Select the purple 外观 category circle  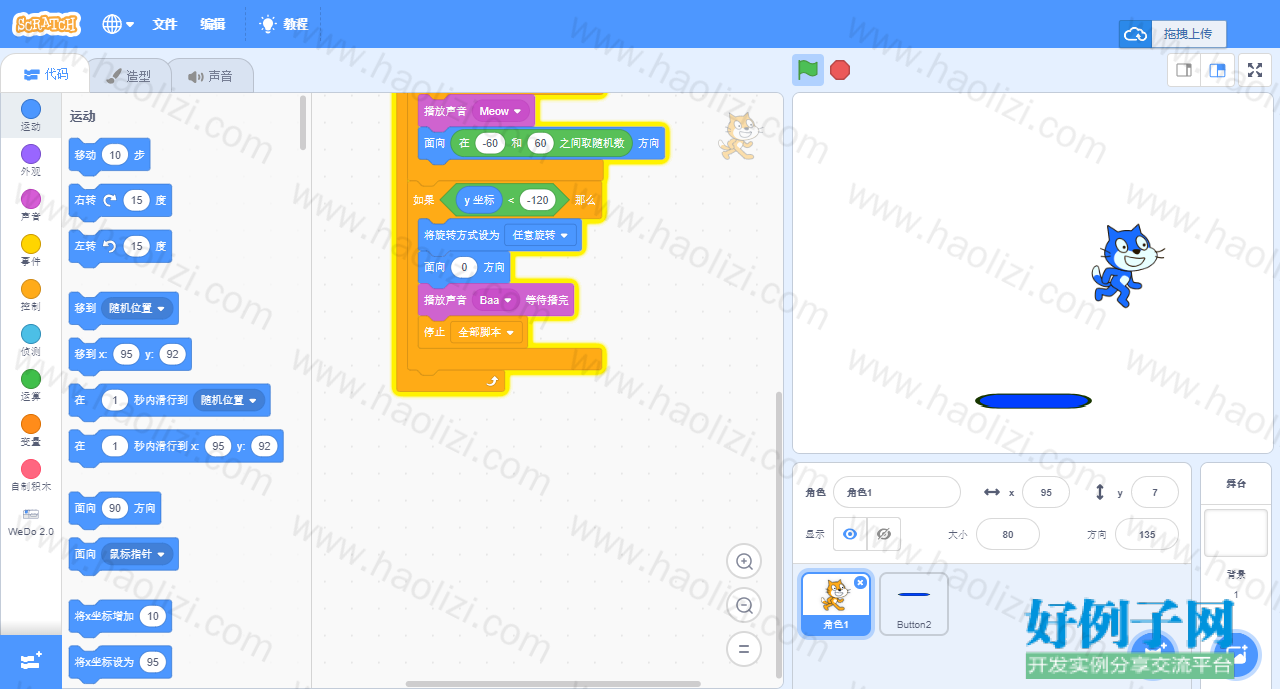31,153
